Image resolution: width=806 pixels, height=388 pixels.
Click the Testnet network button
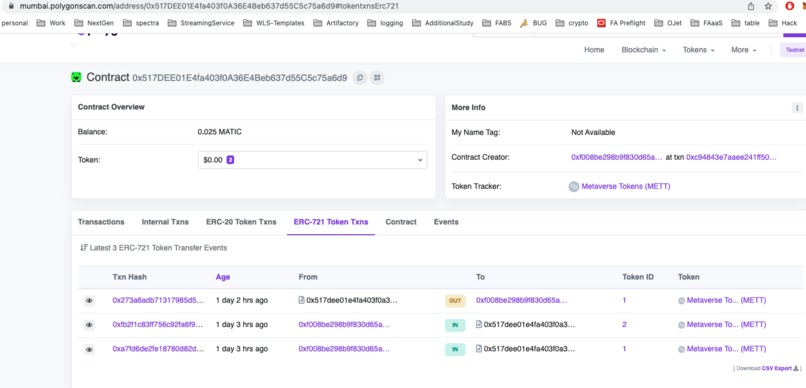coord(793,50)
